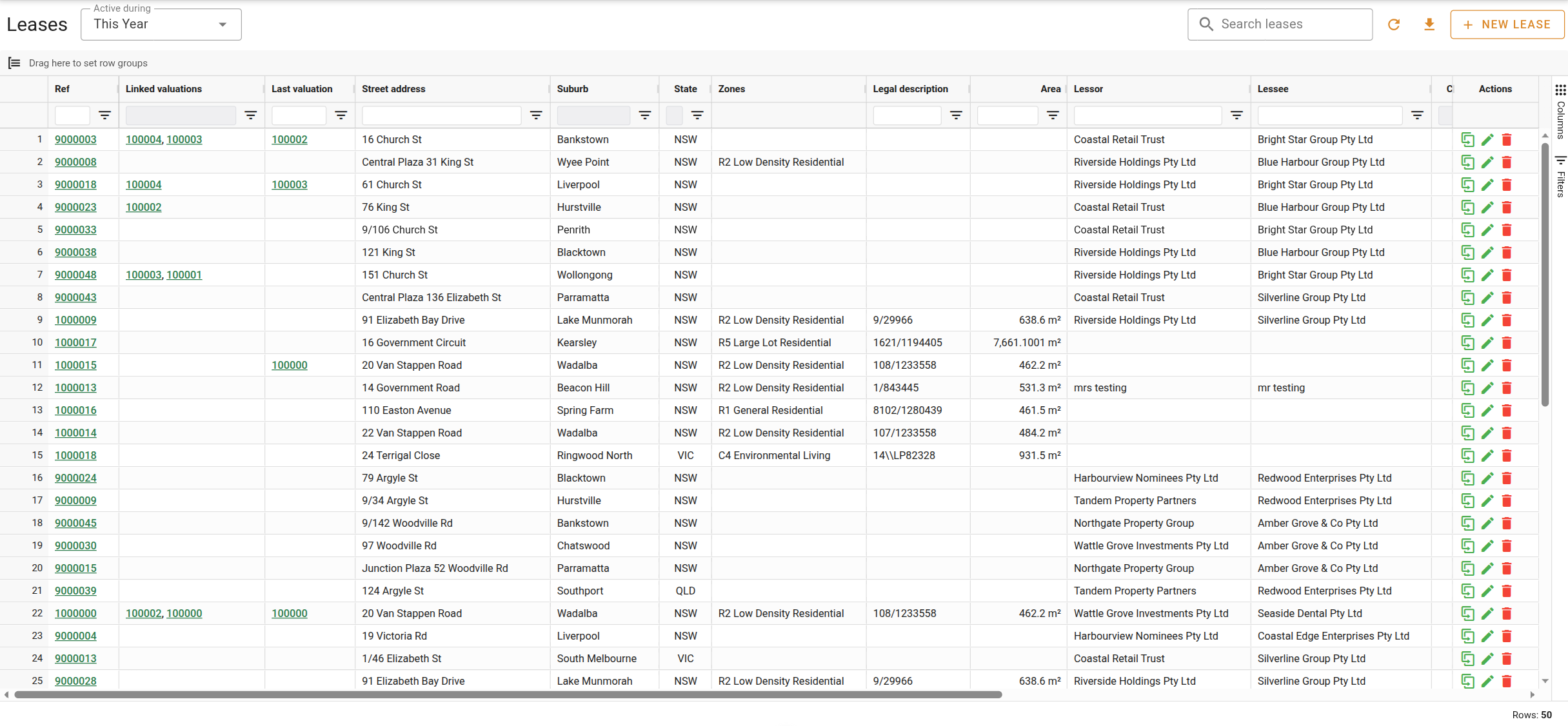The width and height of the screenshot is (1568, 726).
Task: Click the row groups drop zone
Action: coord(774,63)
